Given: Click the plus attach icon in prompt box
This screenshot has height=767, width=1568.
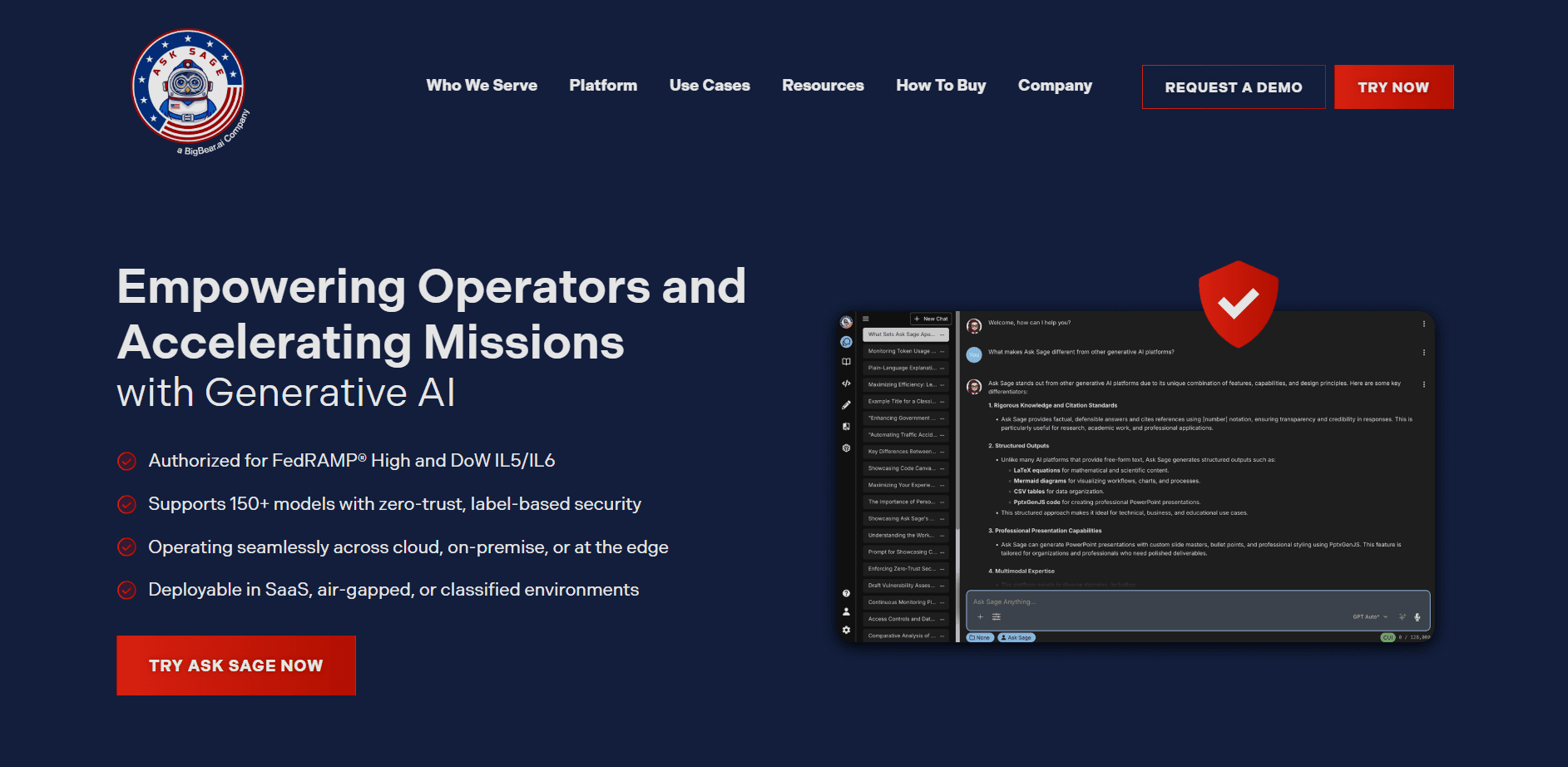Looking at the screenshot, I should click(981, 617).
